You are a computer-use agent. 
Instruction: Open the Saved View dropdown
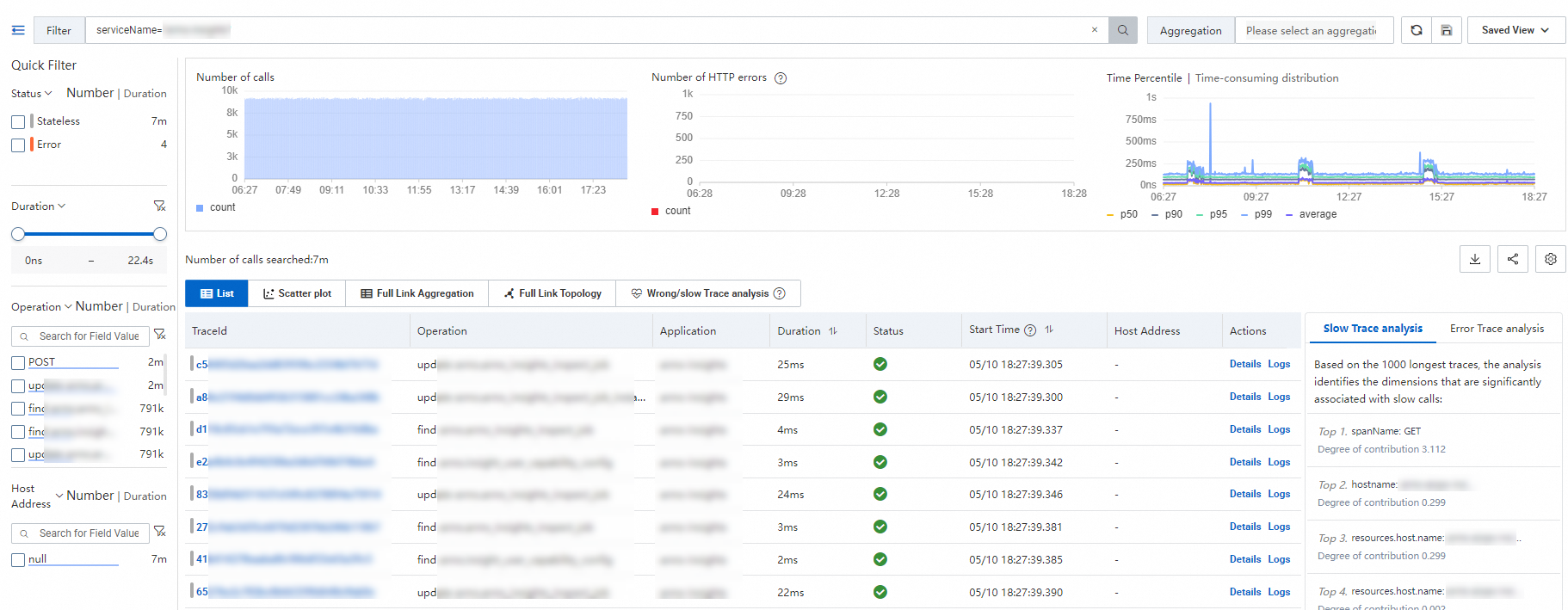tap(1516, 30)
